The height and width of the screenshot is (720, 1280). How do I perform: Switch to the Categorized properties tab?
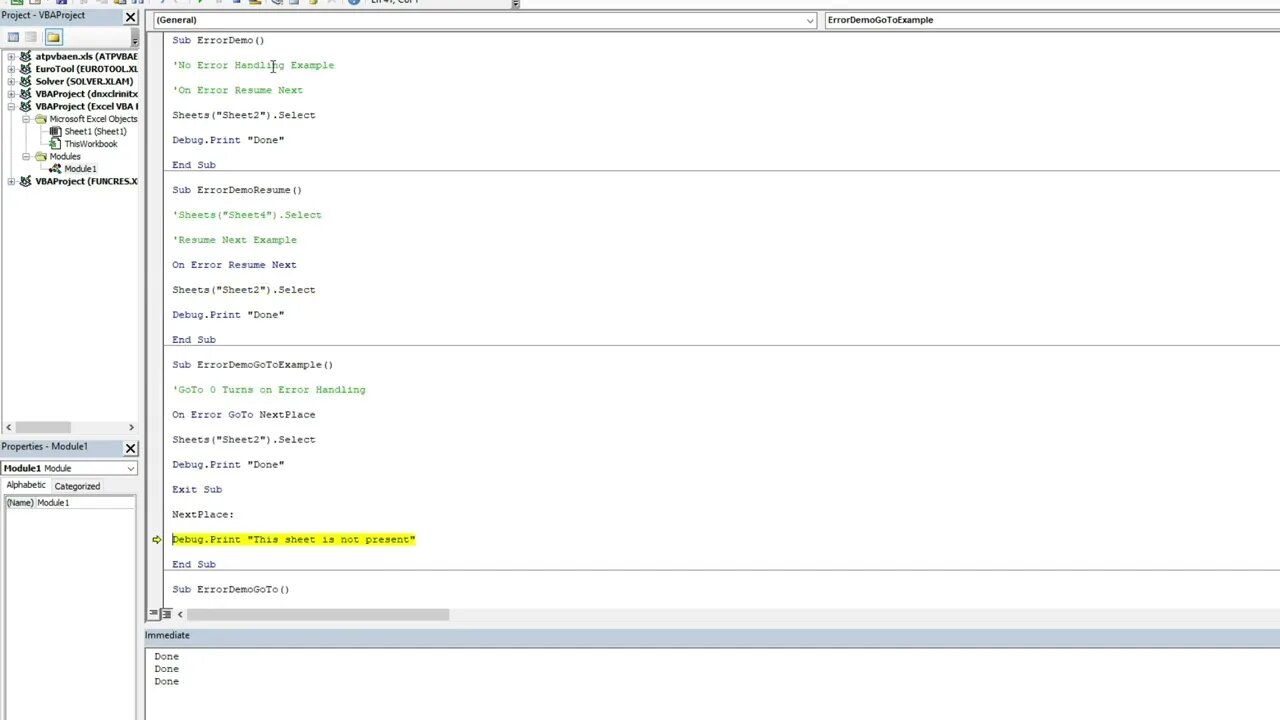pyautogui.click(x=77, y=486)
